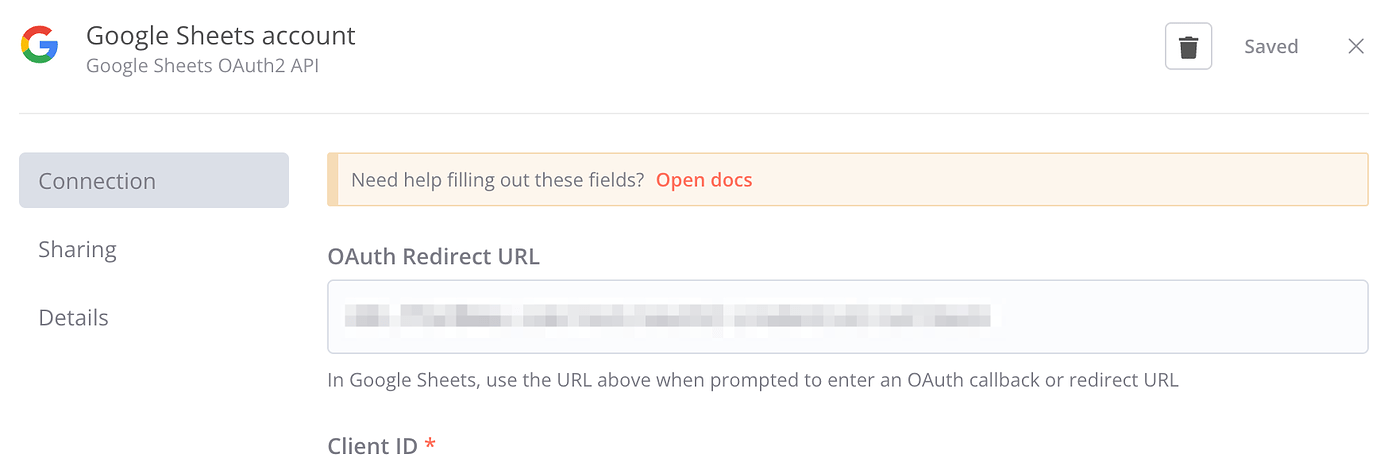Screen dimensions: 1380x462
Task: Open docs link in the help banner
Action: pyautogui.click(x=704, y=180)
